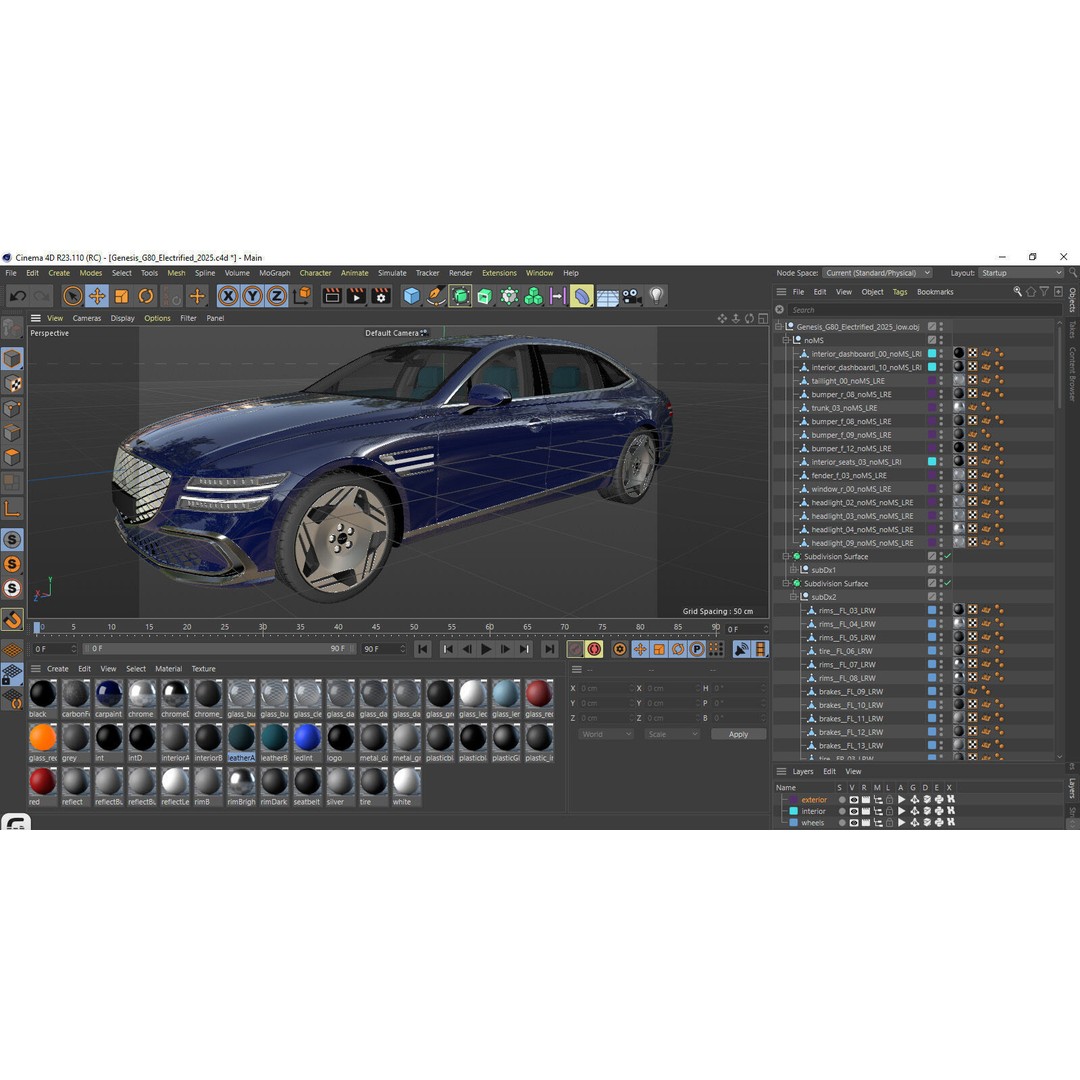Open viewport Cameras menu
This screenshot has width=1080, height=1080.
tap(87, 318)
